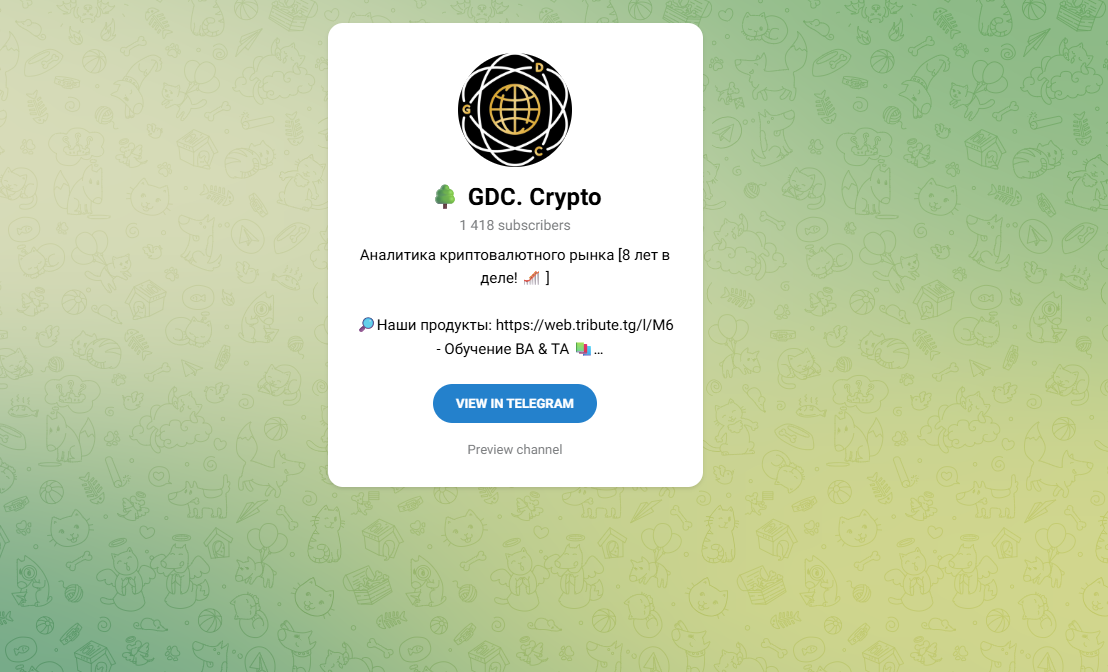Image resolution: width=1108 pixels, height=672 pixels.
Task: Click the letter D on the logo orbit
Action: coord(539,69)
